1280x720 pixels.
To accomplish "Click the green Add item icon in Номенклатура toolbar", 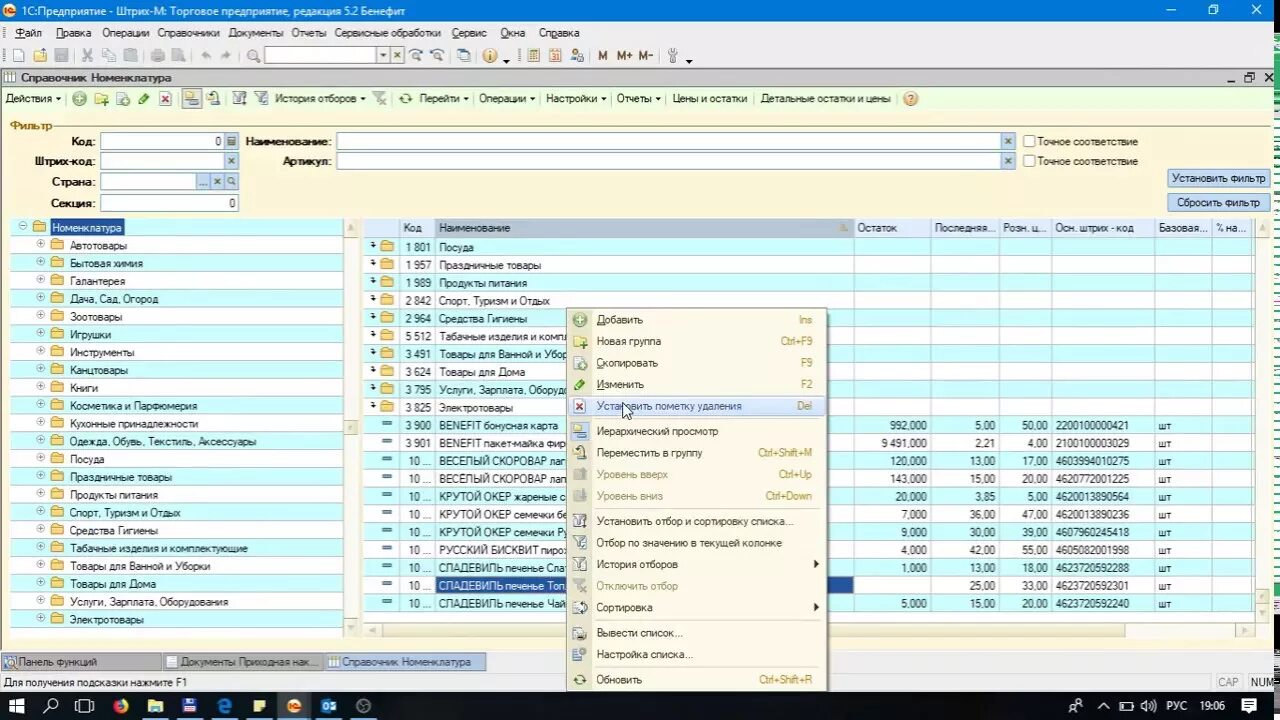I will pyautogui.click(x=80, y=99).
